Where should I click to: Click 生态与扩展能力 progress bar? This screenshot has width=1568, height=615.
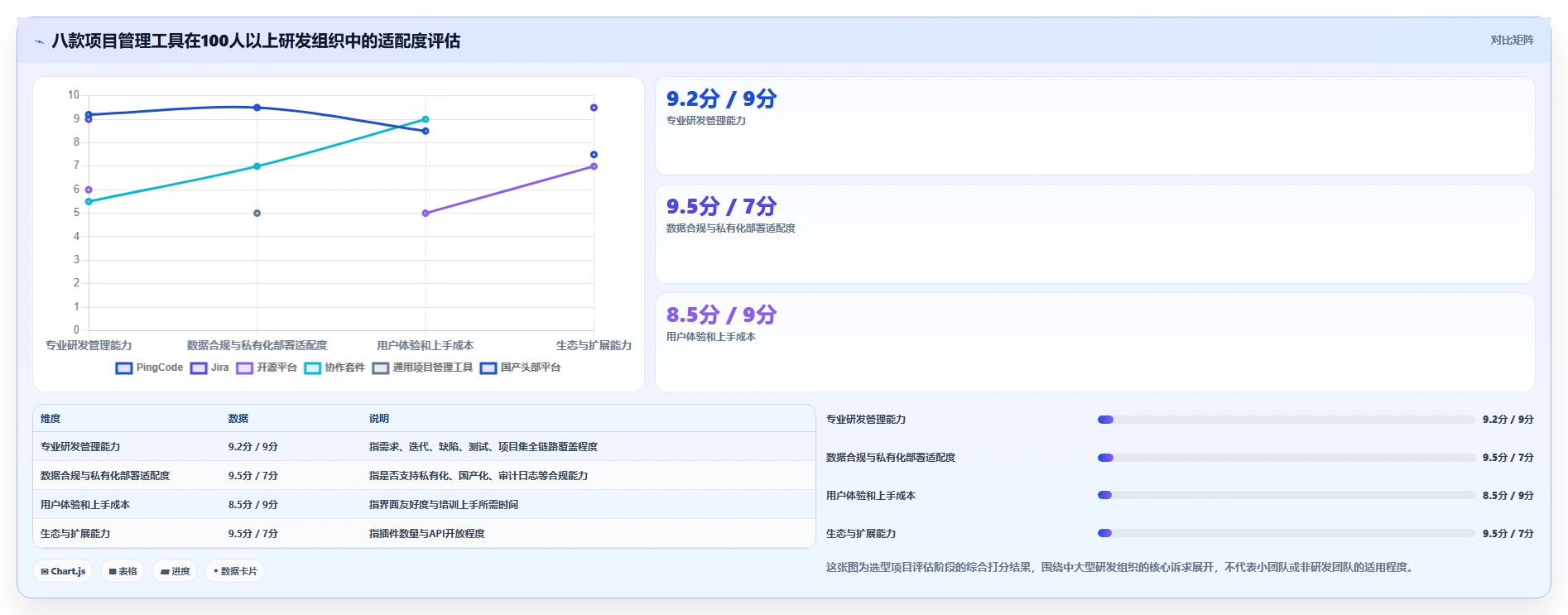[1286, 533]
